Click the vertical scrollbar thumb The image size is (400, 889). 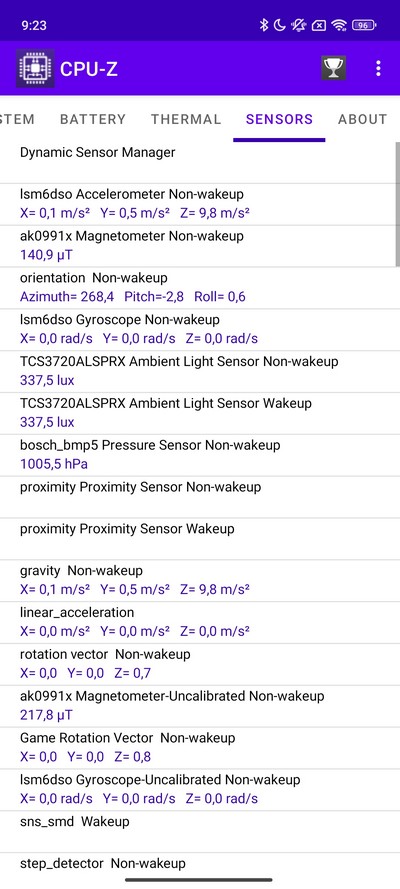pyautogui.click(x=398, y=204)
